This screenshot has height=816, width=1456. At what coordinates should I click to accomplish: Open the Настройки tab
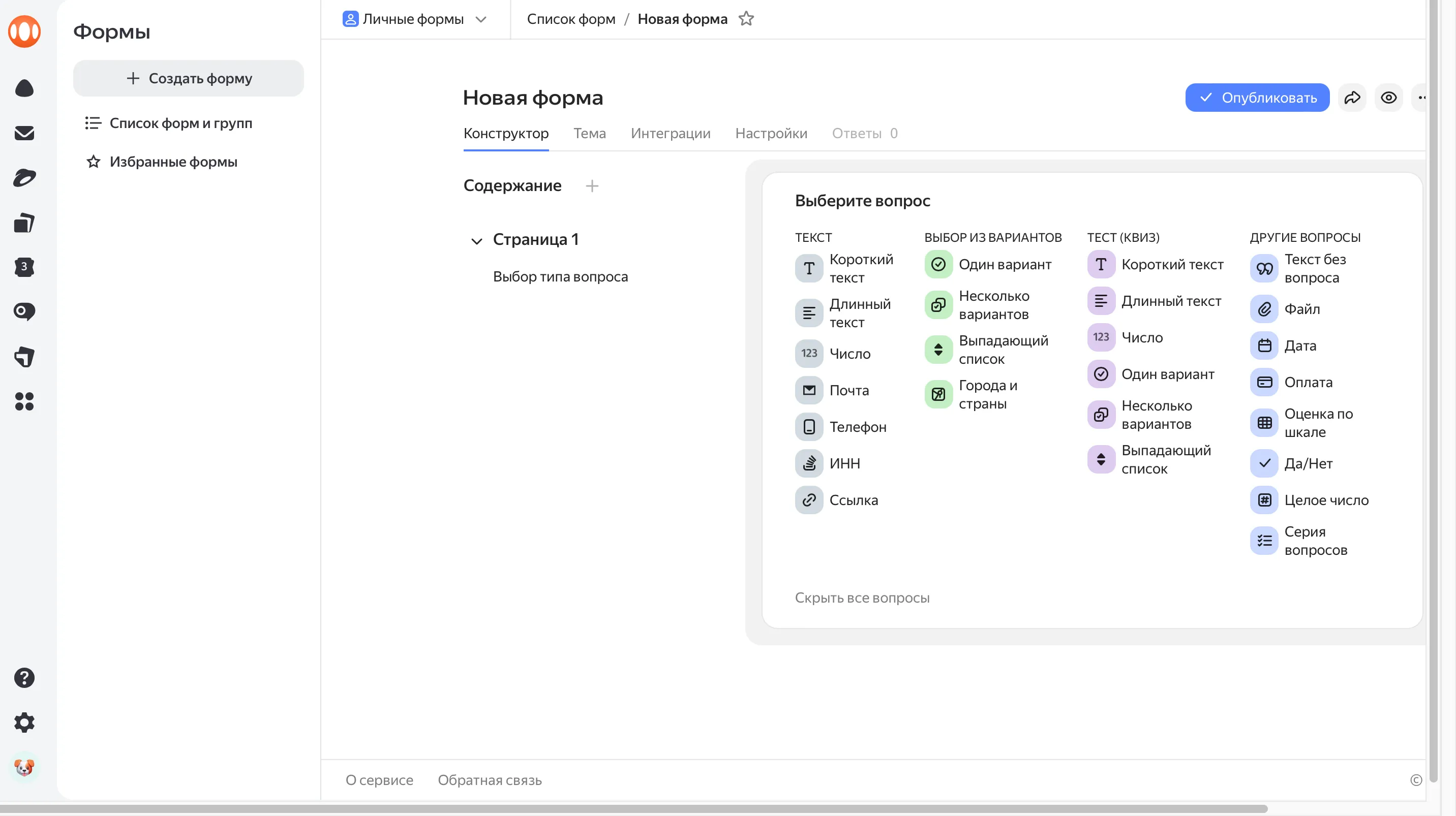(x=770, y=133)
